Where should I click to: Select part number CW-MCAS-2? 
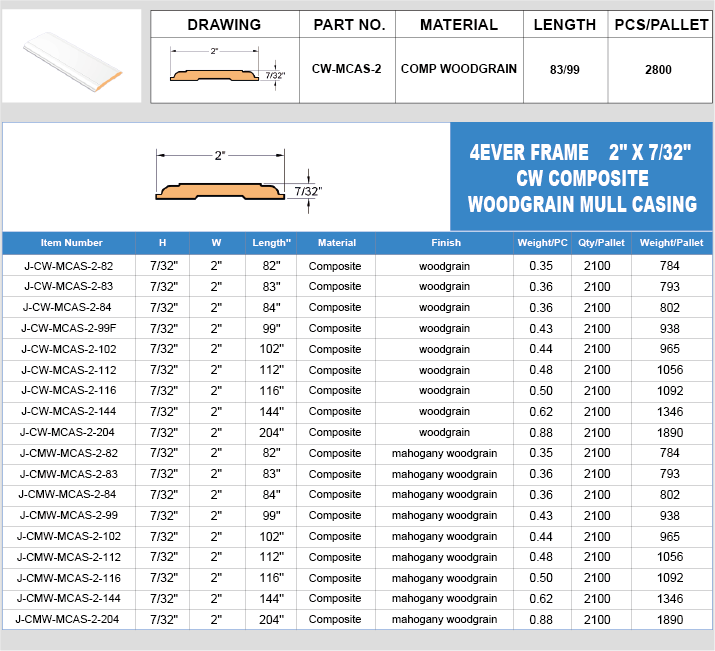tap(346, 69)
